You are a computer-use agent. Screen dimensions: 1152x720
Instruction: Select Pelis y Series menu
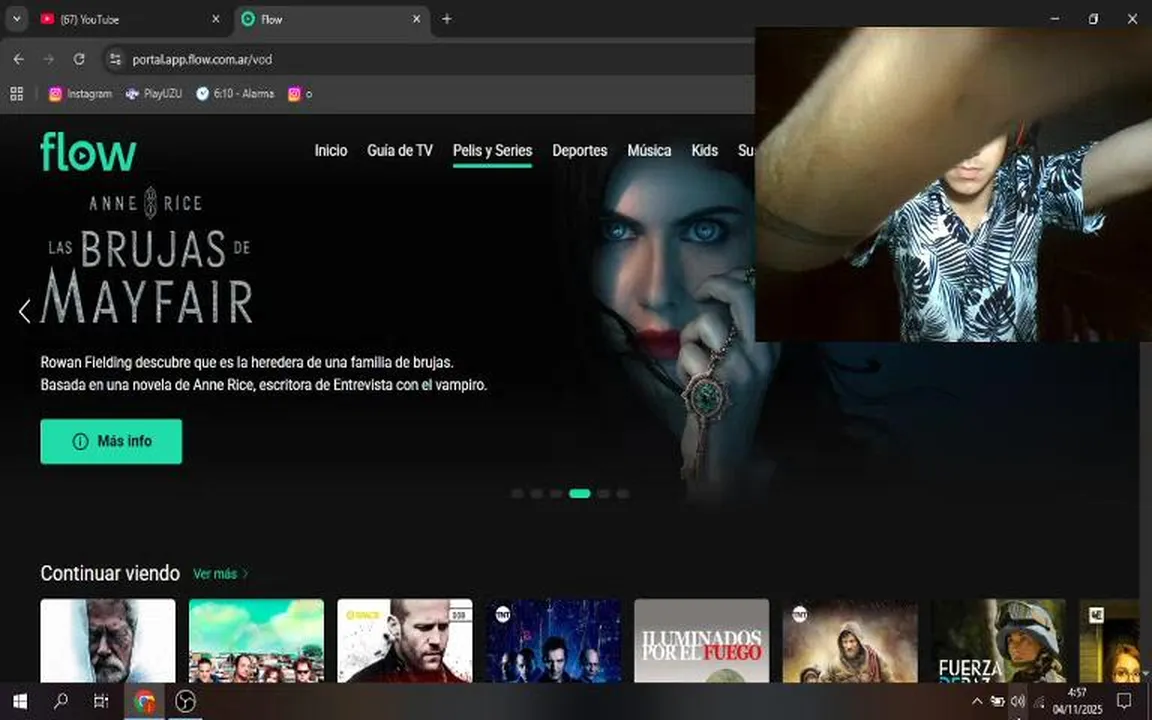tap(492, 151)
